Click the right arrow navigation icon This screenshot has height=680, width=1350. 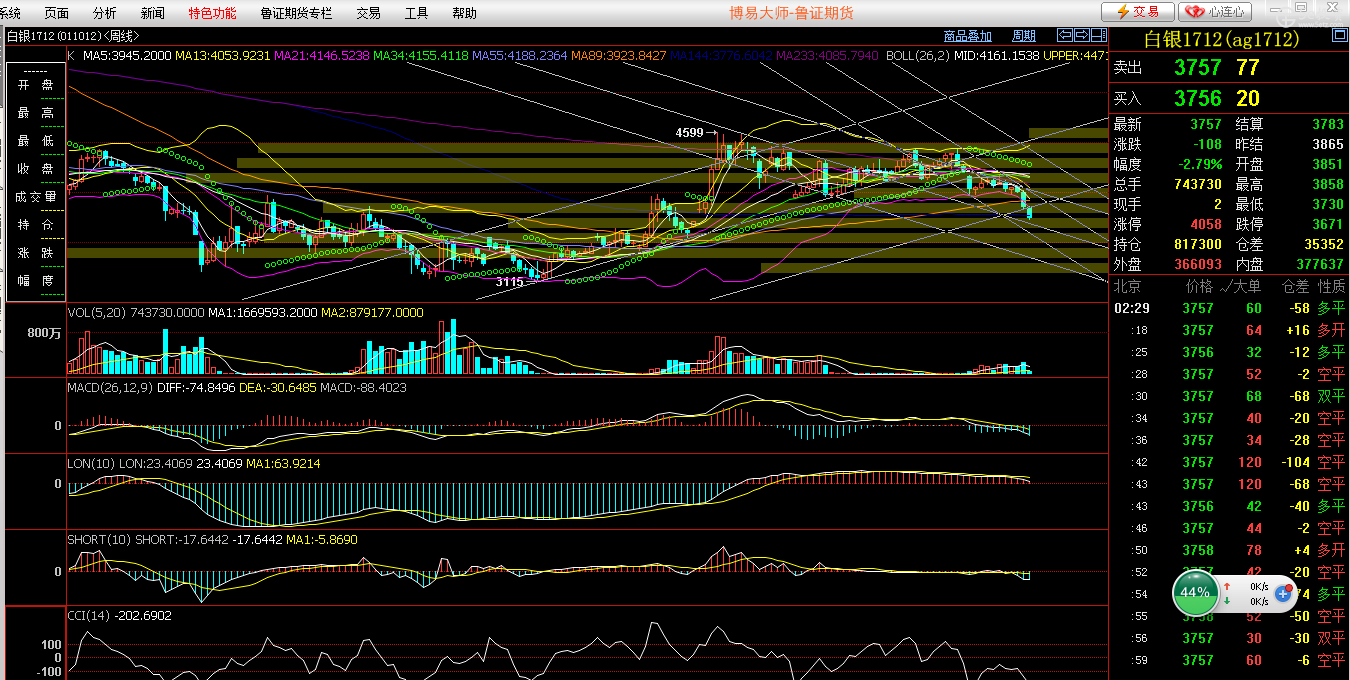click(x=1082, y=35)
